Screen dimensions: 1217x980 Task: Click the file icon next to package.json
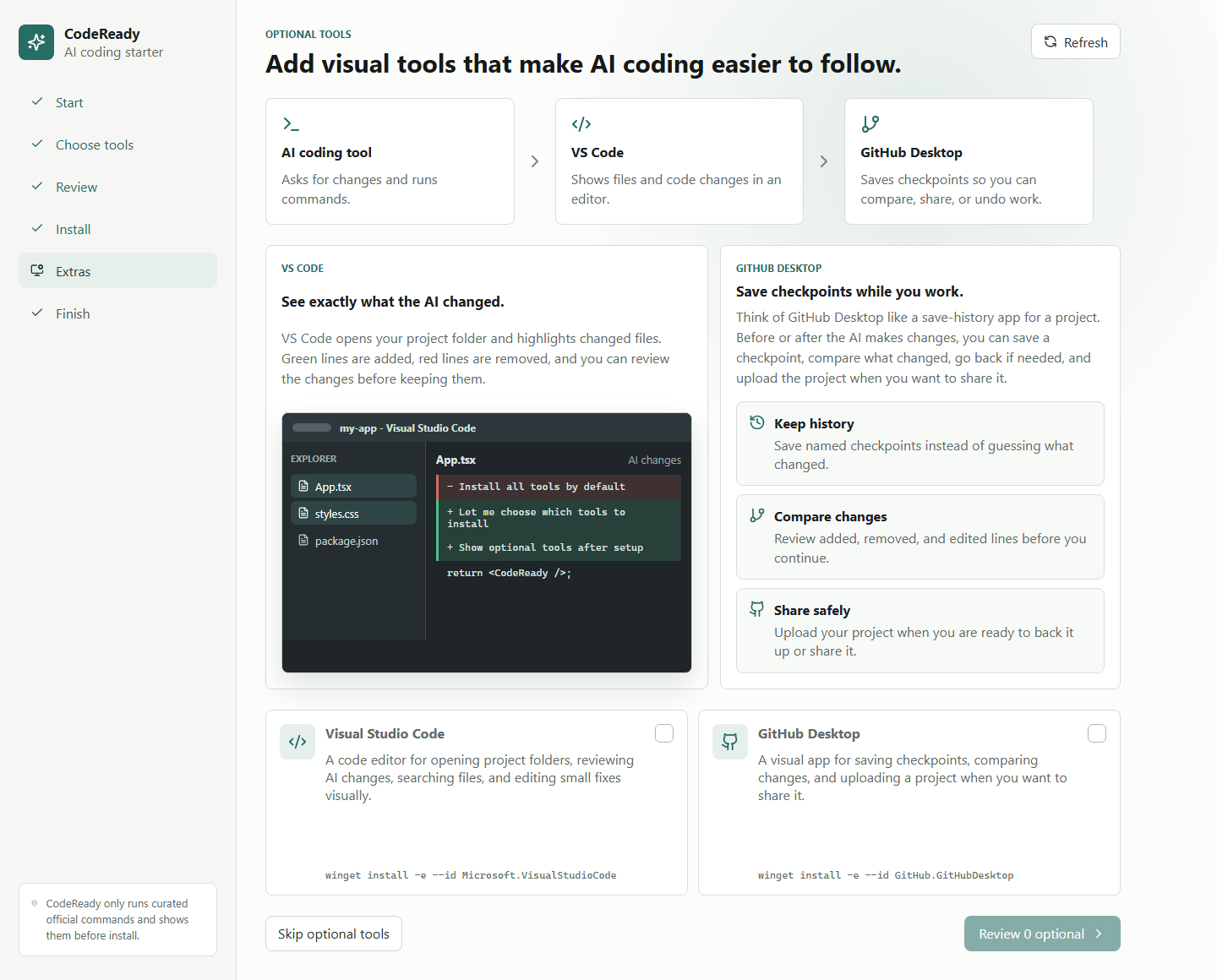point(303,541)
